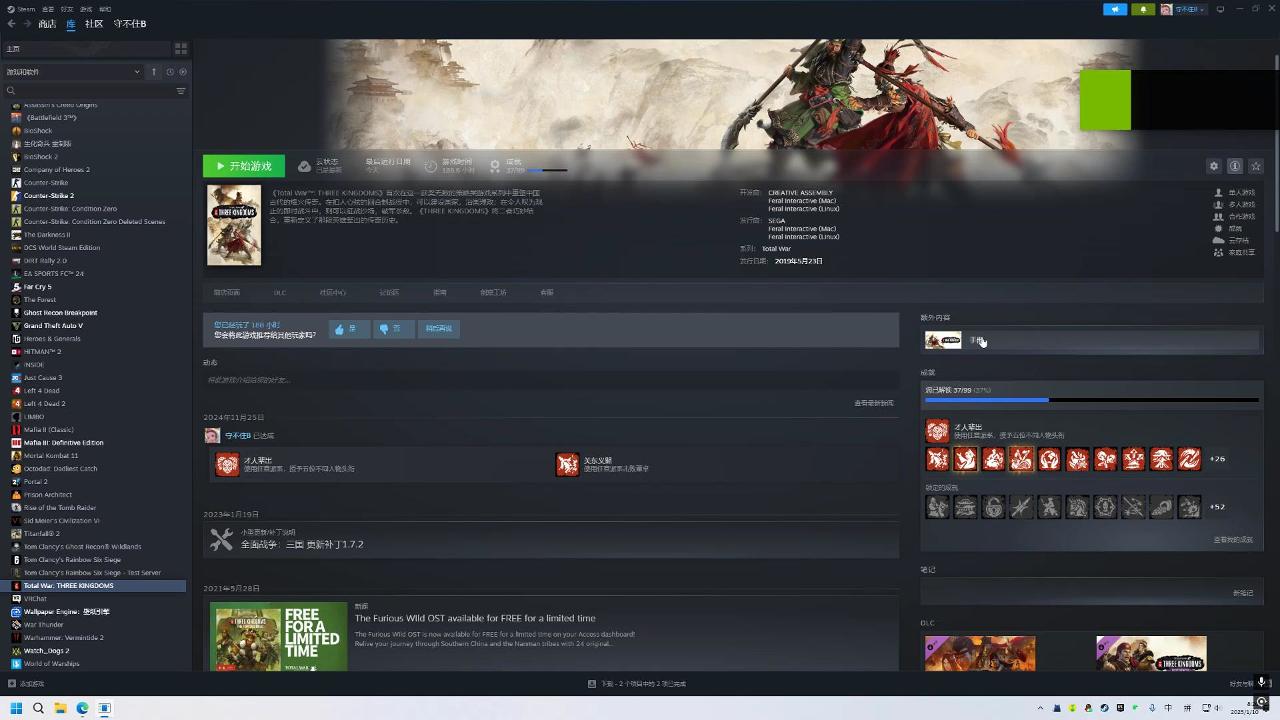This screenshot has height=720, width=1280.
Task: Click thumbs up recommend button
Action: [349, 329]
